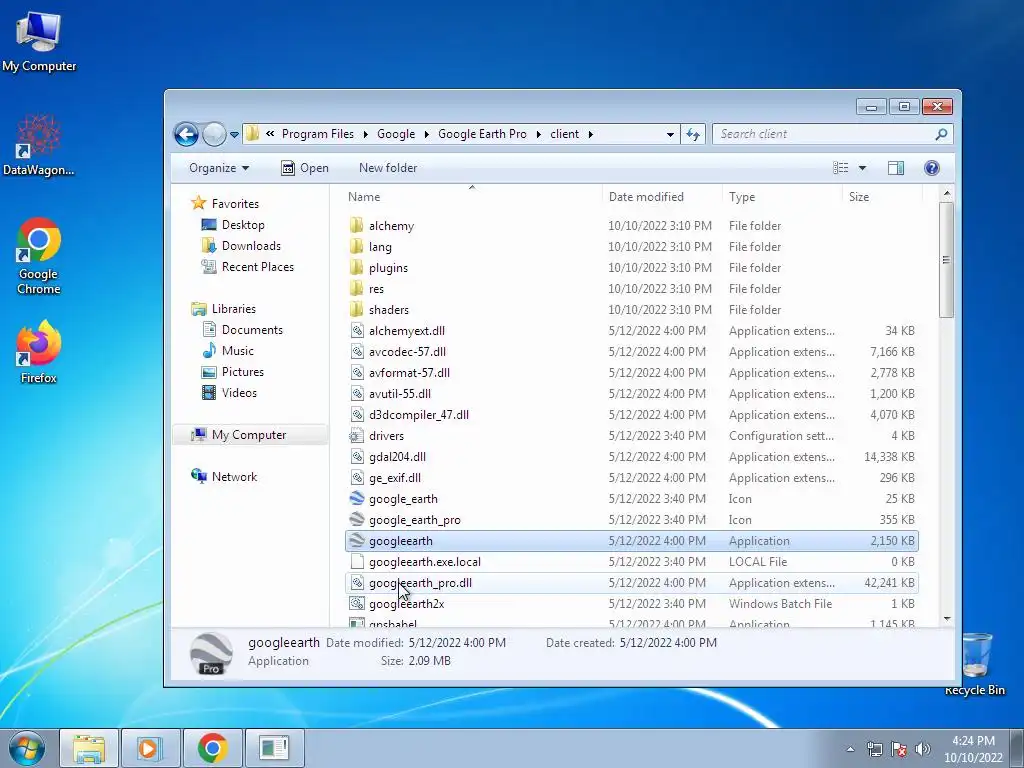Select the alchemyext.dll file icon
Image resolution: width=1024 pixels, height=768 pixels.
tap(357, 330)
